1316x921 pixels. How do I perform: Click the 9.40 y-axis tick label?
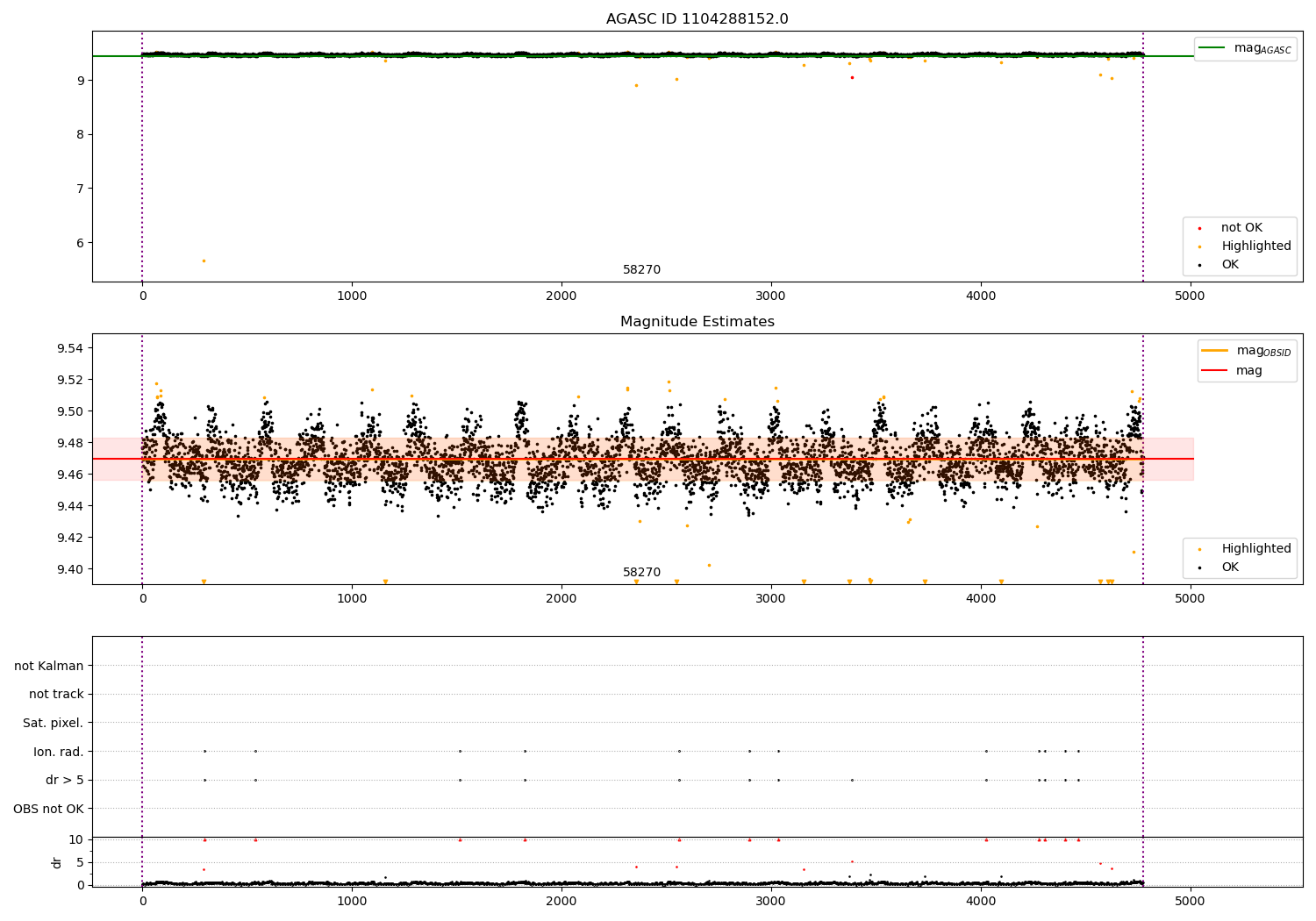pyautogui.click(x=70, y=569)
